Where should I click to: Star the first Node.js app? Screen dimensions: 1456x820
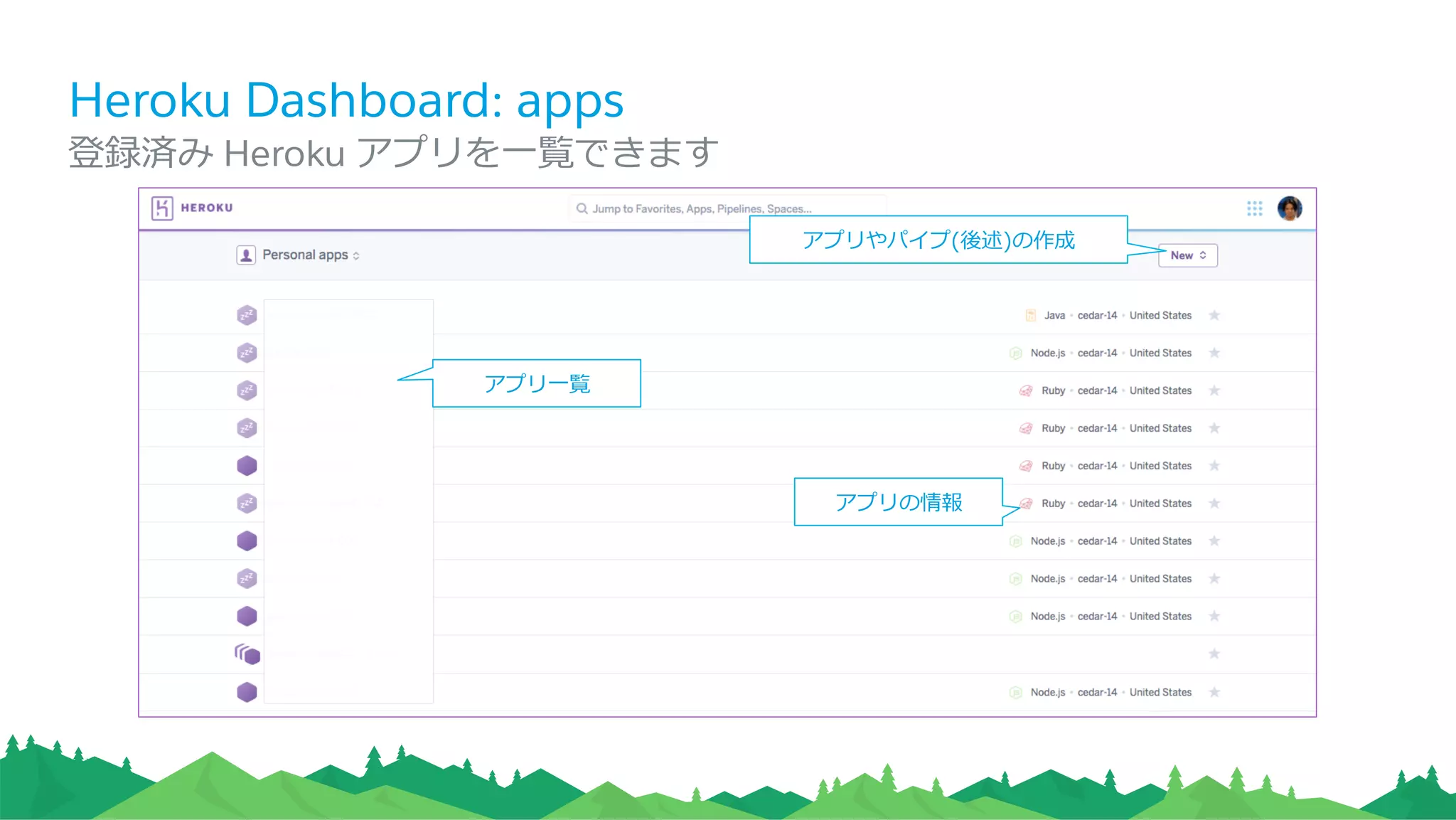pyautogui.click(x=1214, y=353)
